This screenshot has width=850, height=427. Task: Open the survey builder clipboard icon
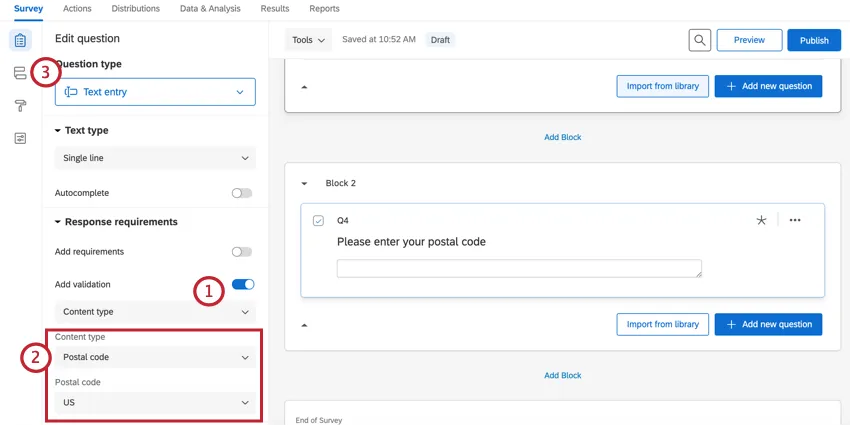[20, 40]
